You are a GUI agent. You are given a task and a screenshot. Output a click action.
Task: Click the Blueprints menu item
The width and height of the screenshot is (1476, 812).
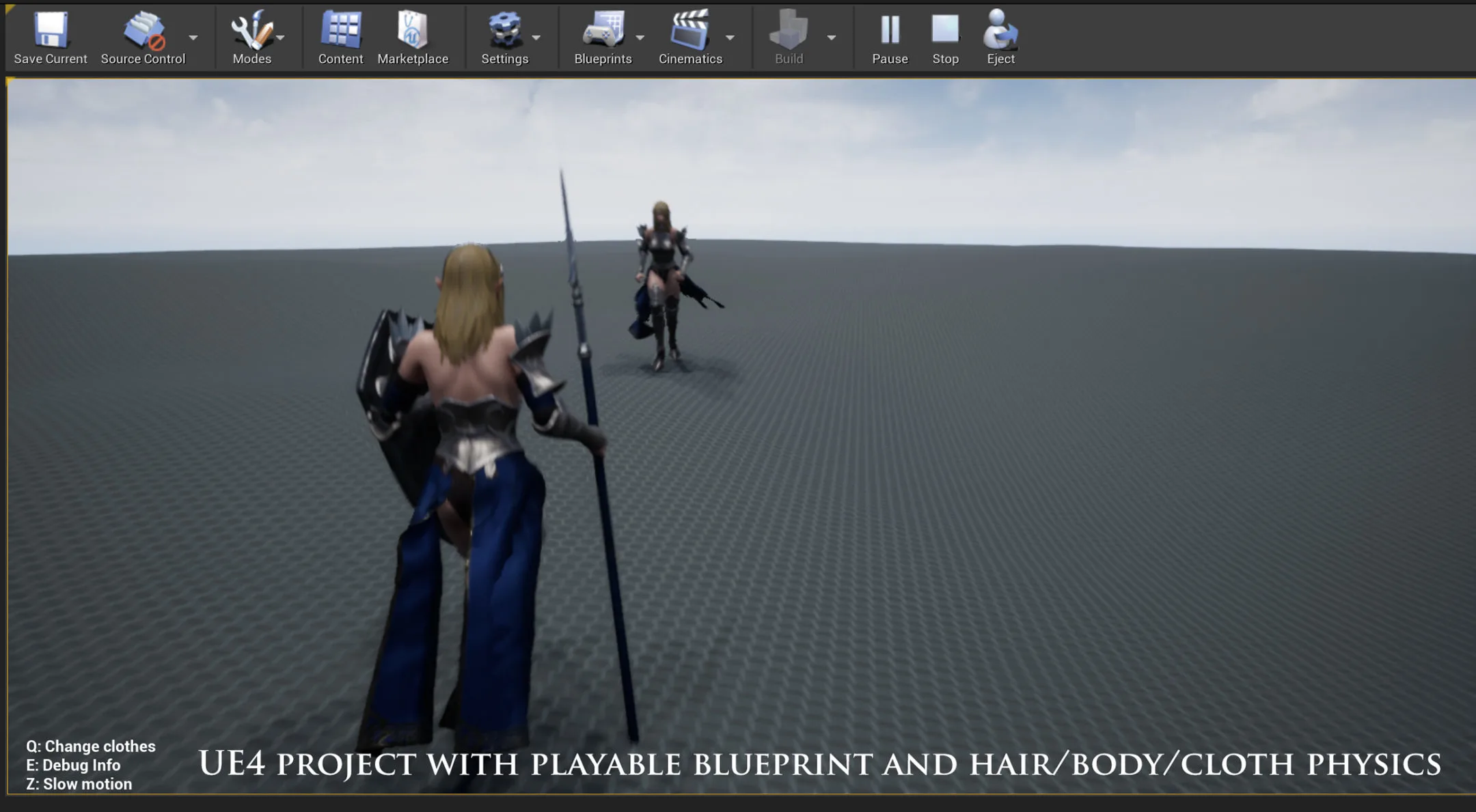(x=602, y=37)
